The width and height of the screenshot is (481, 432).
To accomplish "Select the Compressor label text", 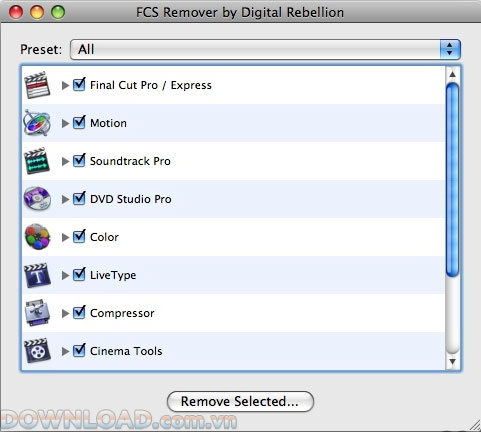I will point(122,313).
